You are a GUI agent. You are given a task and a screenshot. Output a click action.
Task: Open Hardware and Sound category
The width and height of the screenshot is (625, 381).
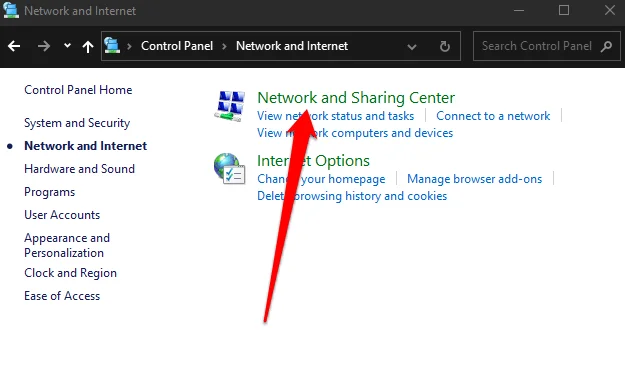[x=79, y=169]
